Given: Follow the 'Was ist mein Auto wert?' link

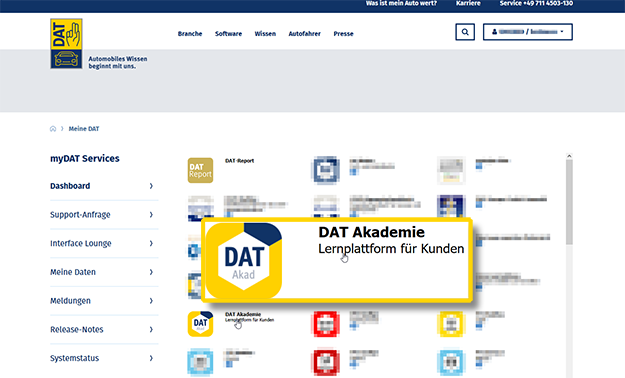Looking at the screenshot, I should pyautogui.click(x=401, y=3).
